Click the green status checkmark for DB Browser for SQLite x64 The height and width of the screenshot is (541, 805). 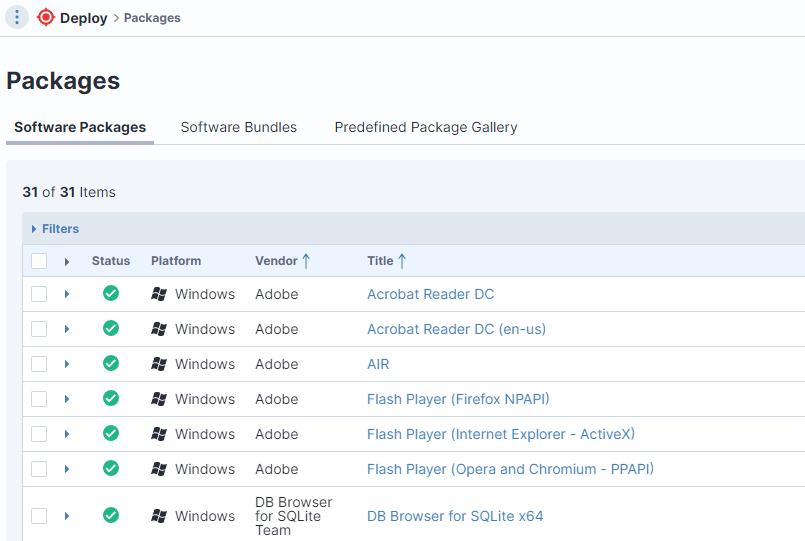pos(111,515)
